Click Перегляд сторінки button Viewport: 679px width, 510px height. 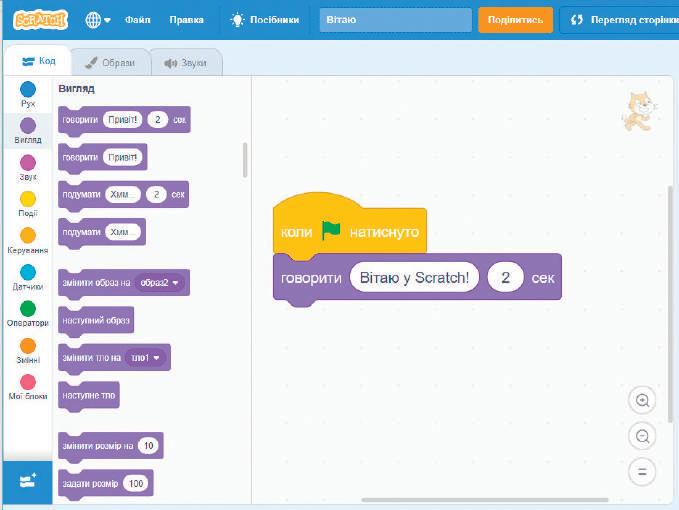point(622,20)
